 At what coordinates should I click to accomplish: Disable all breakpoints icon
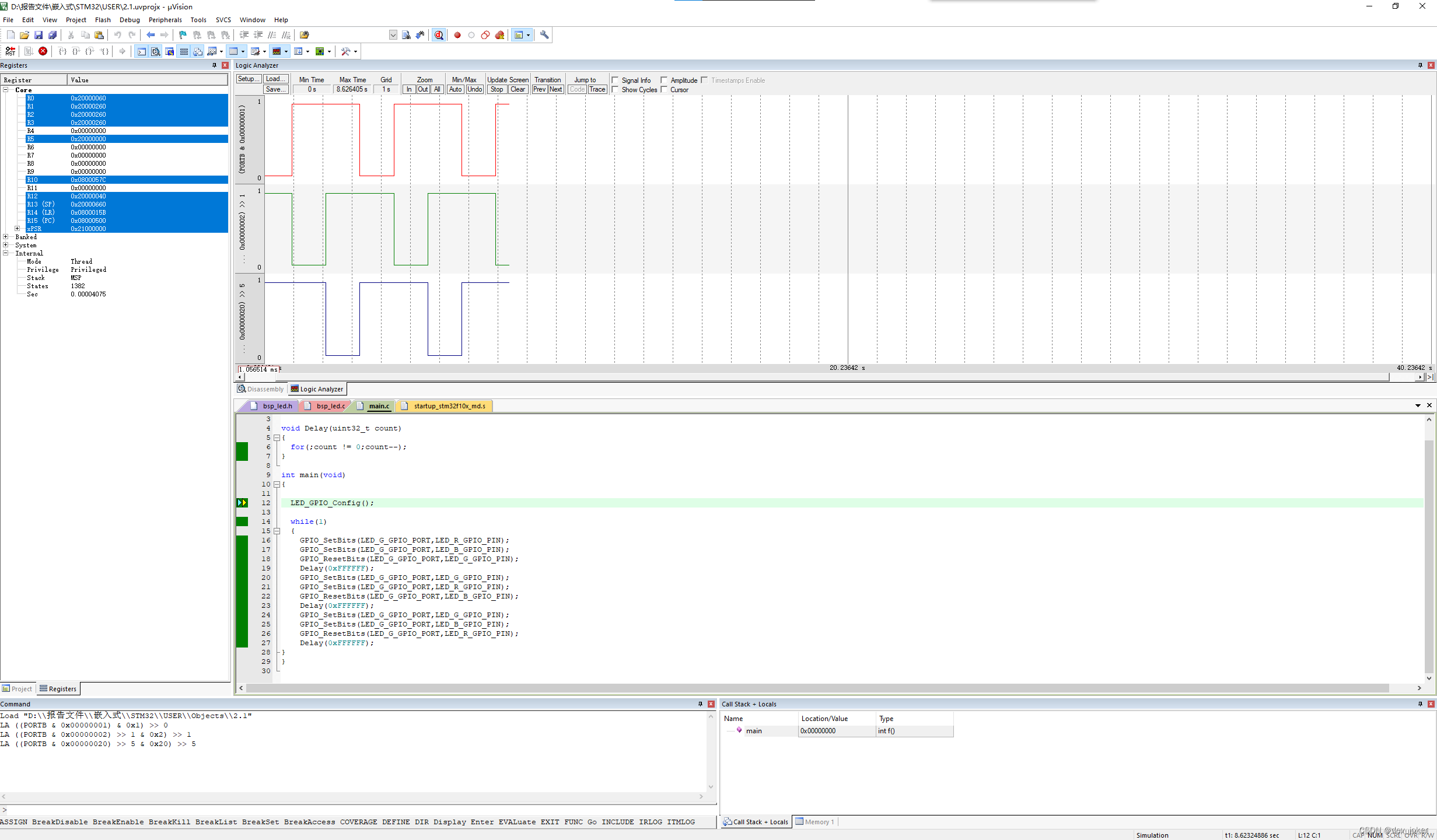[x=485, y=35]
